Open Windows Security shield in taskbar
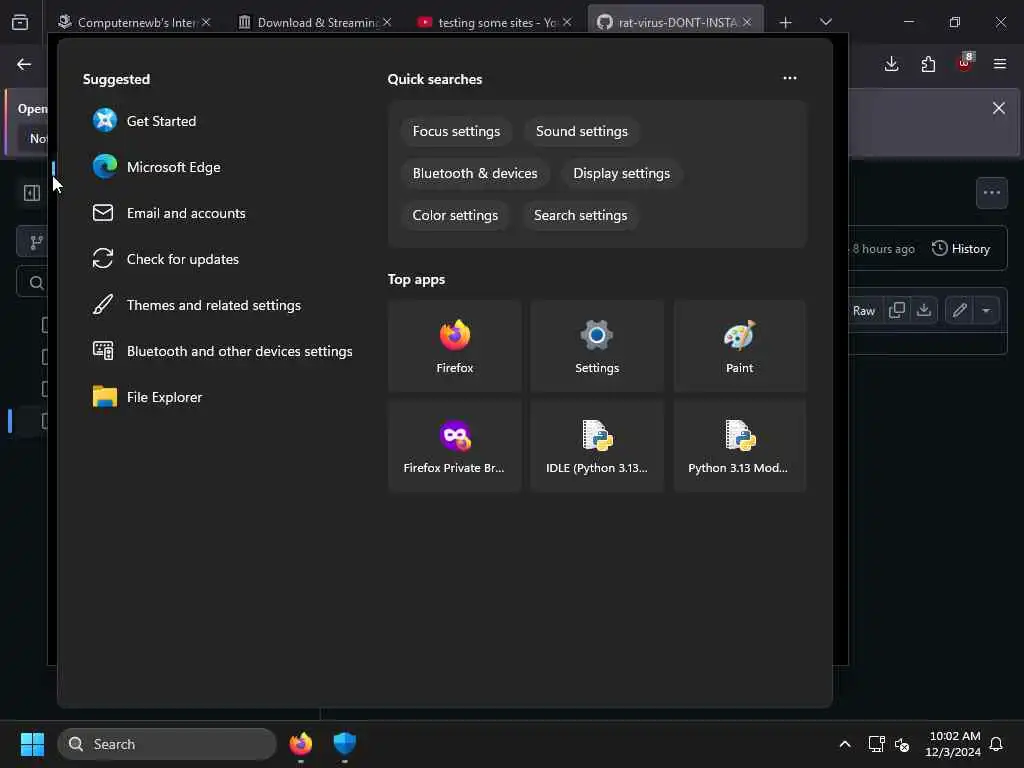The image size is (1024, 768). click(x=344, y=744)
